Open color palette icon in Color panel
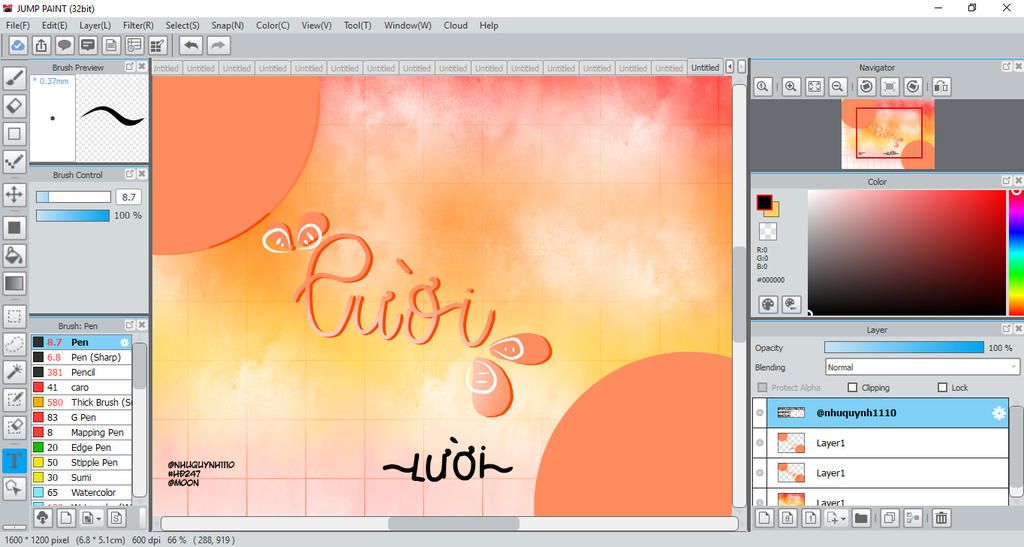1024x547 pixels. pyautogui.click(x=768, y=304)
